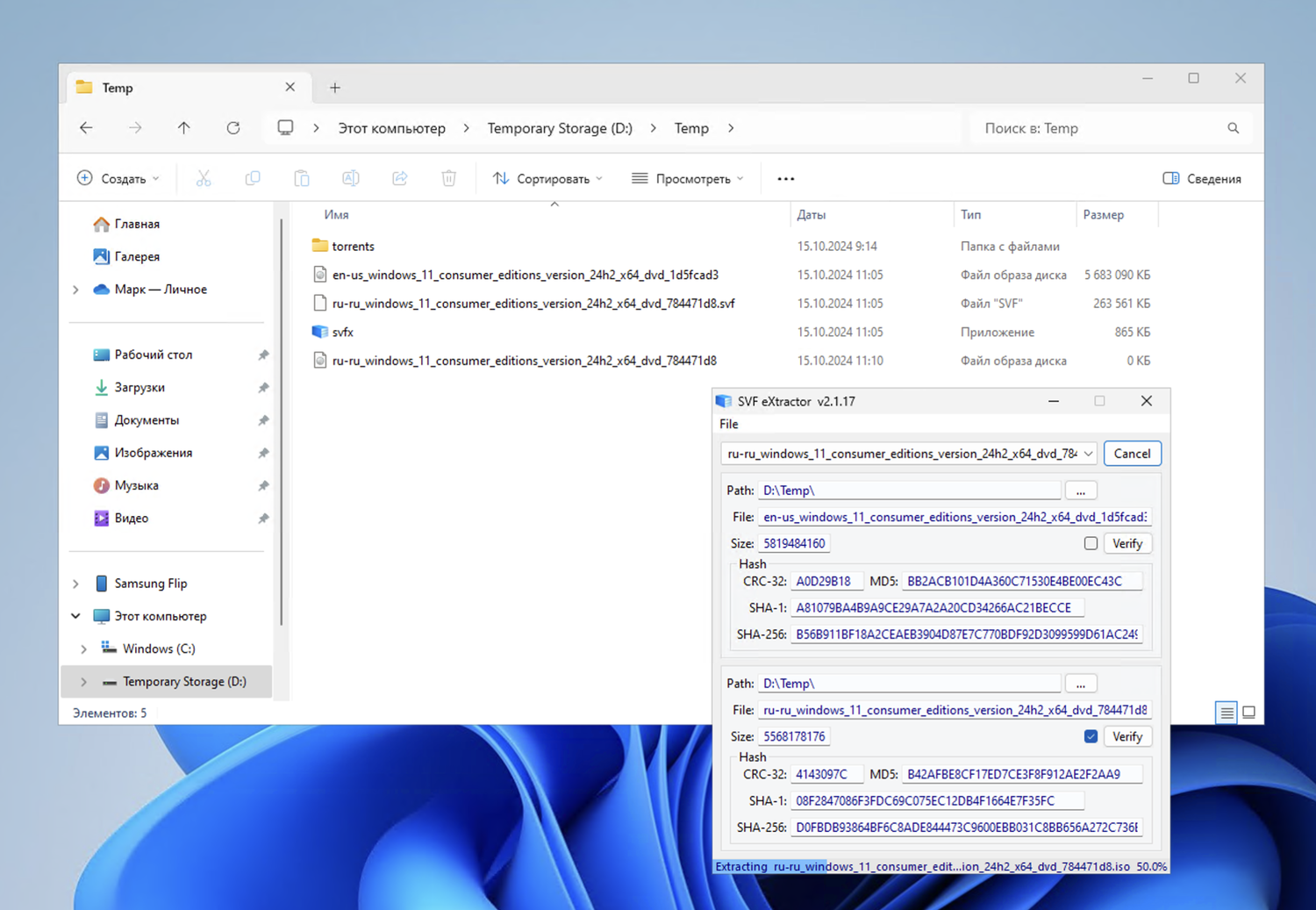The height and width of the screenshot is (910, 1316).
Task: Verify the en-us source file
Action: coord(1127,543)
